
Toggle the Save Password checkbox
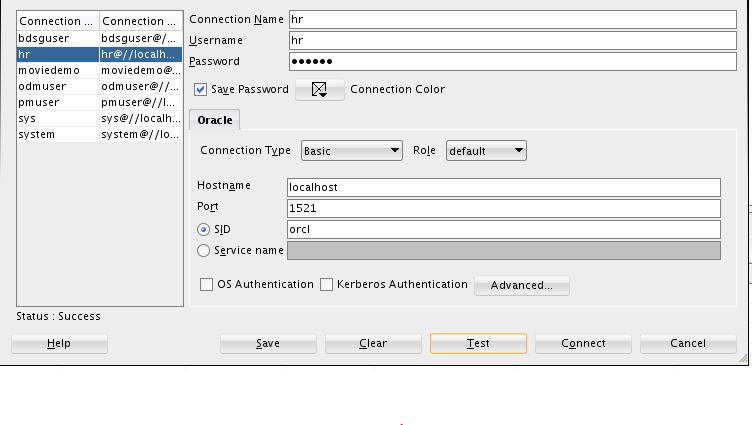(x=202, y=90)
